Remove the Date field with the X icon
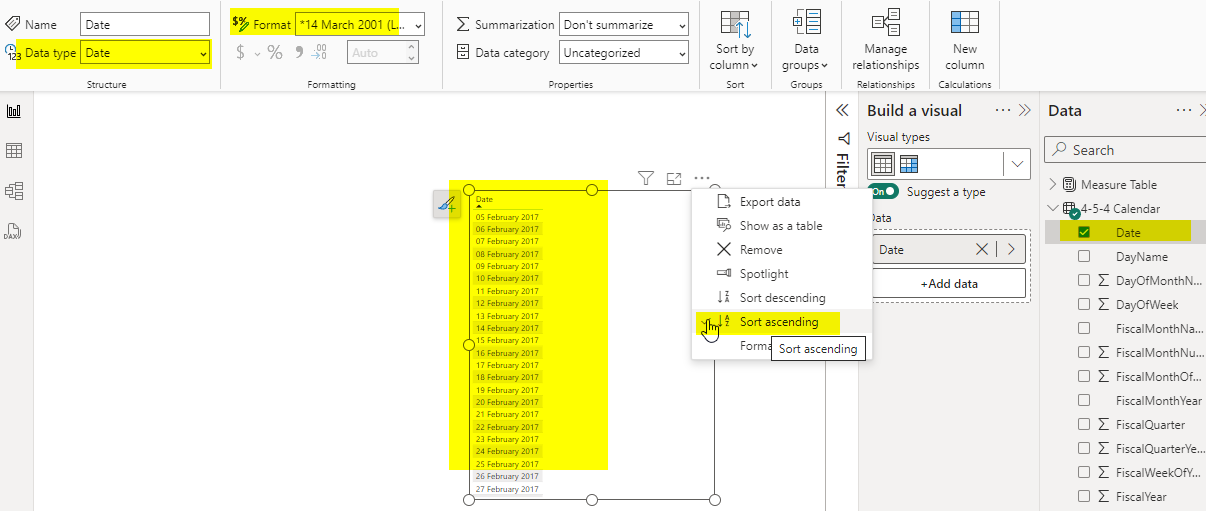The height and width of the screenshot is (511, 1206). (982, 249)
